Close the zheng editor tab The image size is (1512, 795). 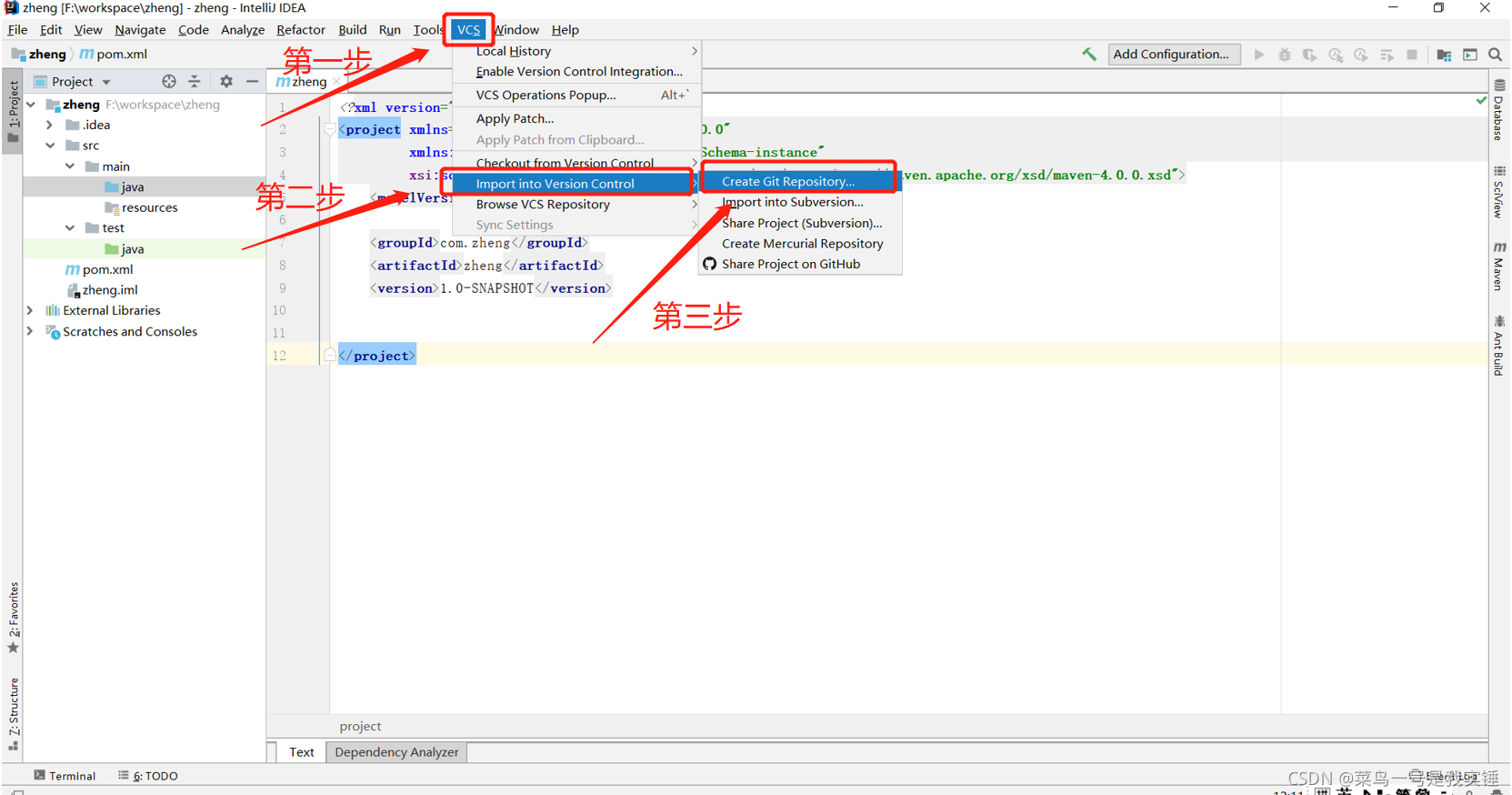click(x=336, y=82)
